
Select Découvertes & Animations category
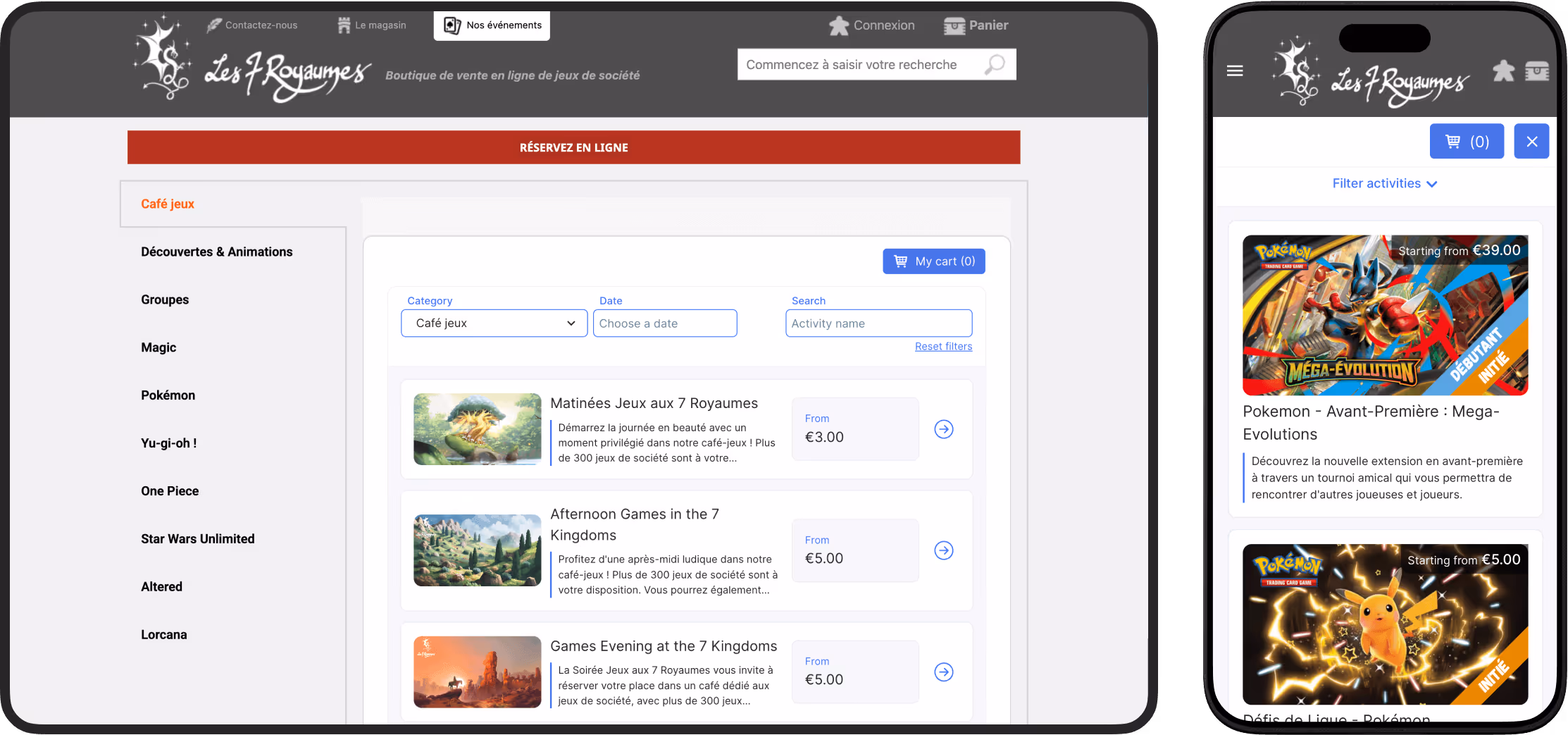(216, 252)
